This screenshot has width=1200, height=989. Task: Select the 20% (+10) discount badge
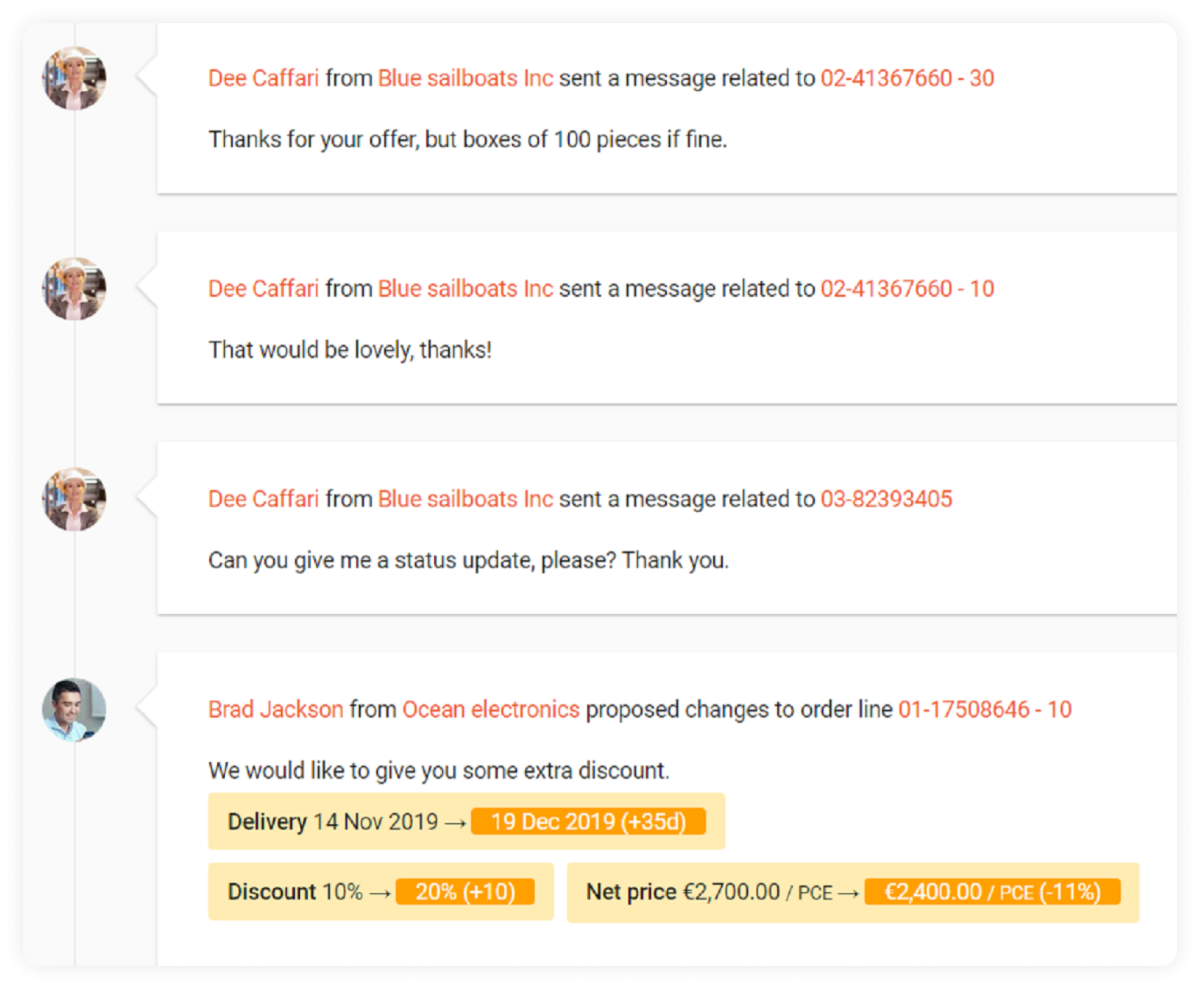tap(465, 892)
